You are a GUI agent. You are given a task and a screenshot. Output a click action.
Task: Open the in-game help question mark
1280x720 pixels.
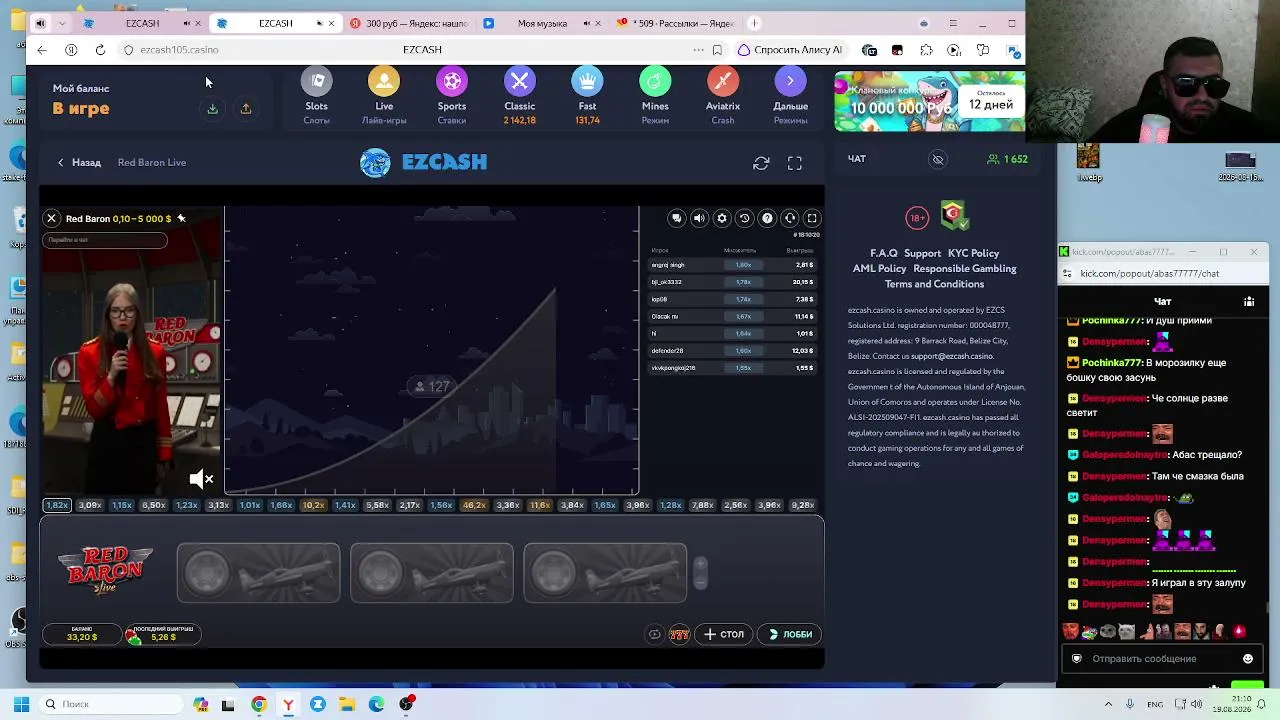(767, 218)
